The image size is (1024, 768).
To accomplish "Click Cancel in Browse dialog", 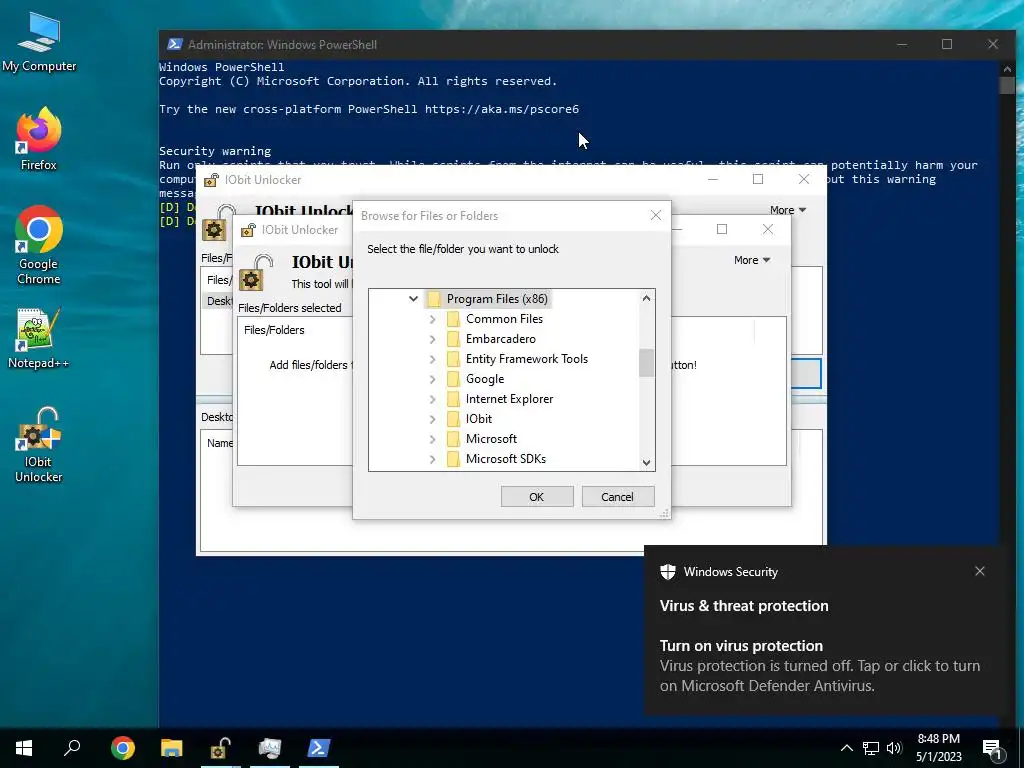I will tap(617, 497).
